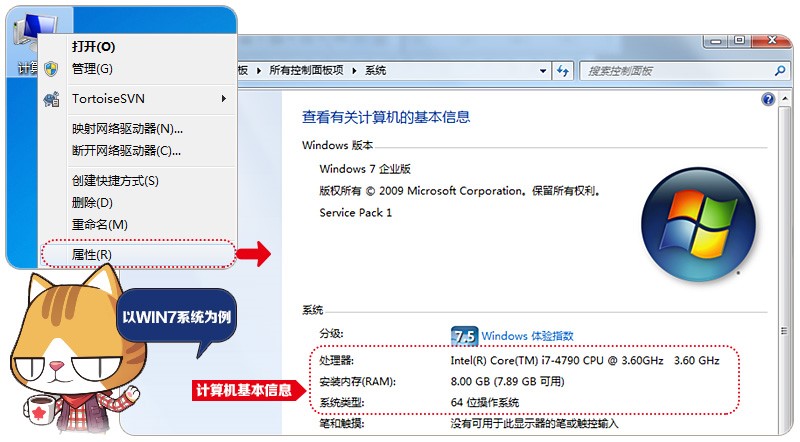Click the refresh button beside the address bar

(563, 71)
